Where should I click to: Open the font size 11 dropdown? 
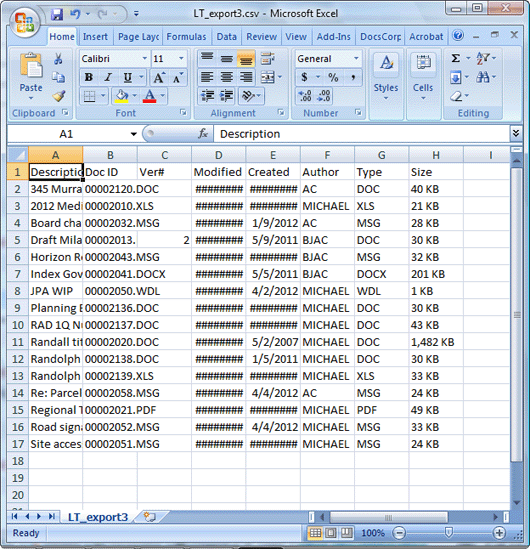(x=181, y=58)
